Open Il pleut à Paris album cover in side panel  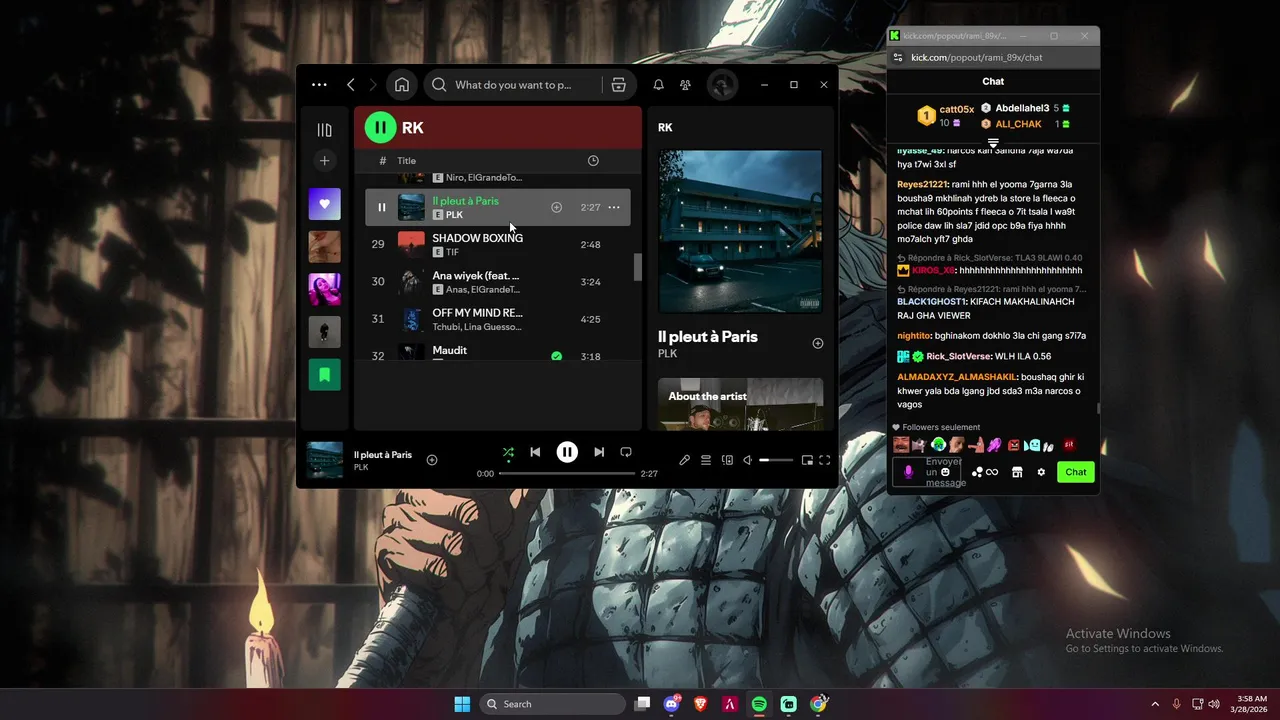tap(740, 231)
